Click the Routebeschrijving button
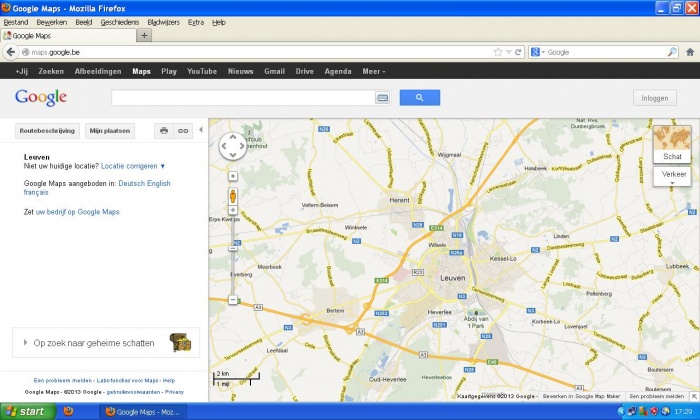The width and height of the screenshot is (700, 420). (x=47, y=131)
